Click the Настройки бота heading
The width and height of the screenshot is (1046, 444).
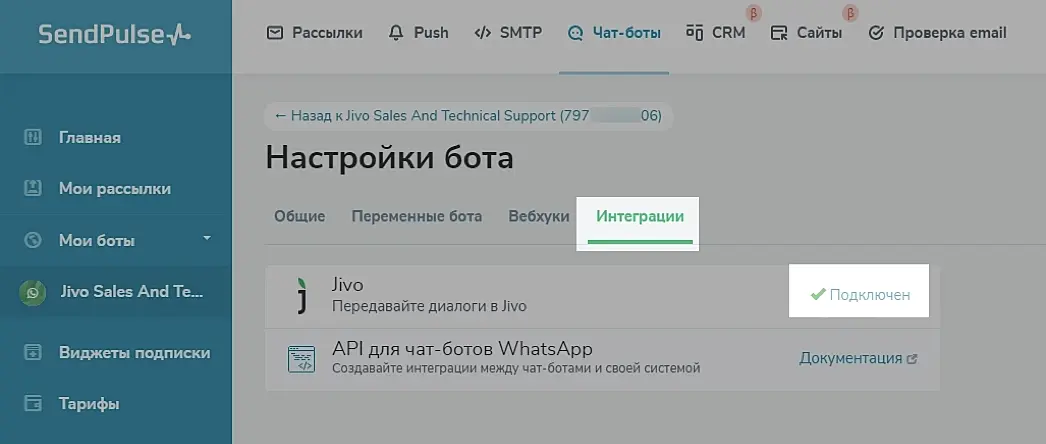pyautogui.click(x=390, y=159)
